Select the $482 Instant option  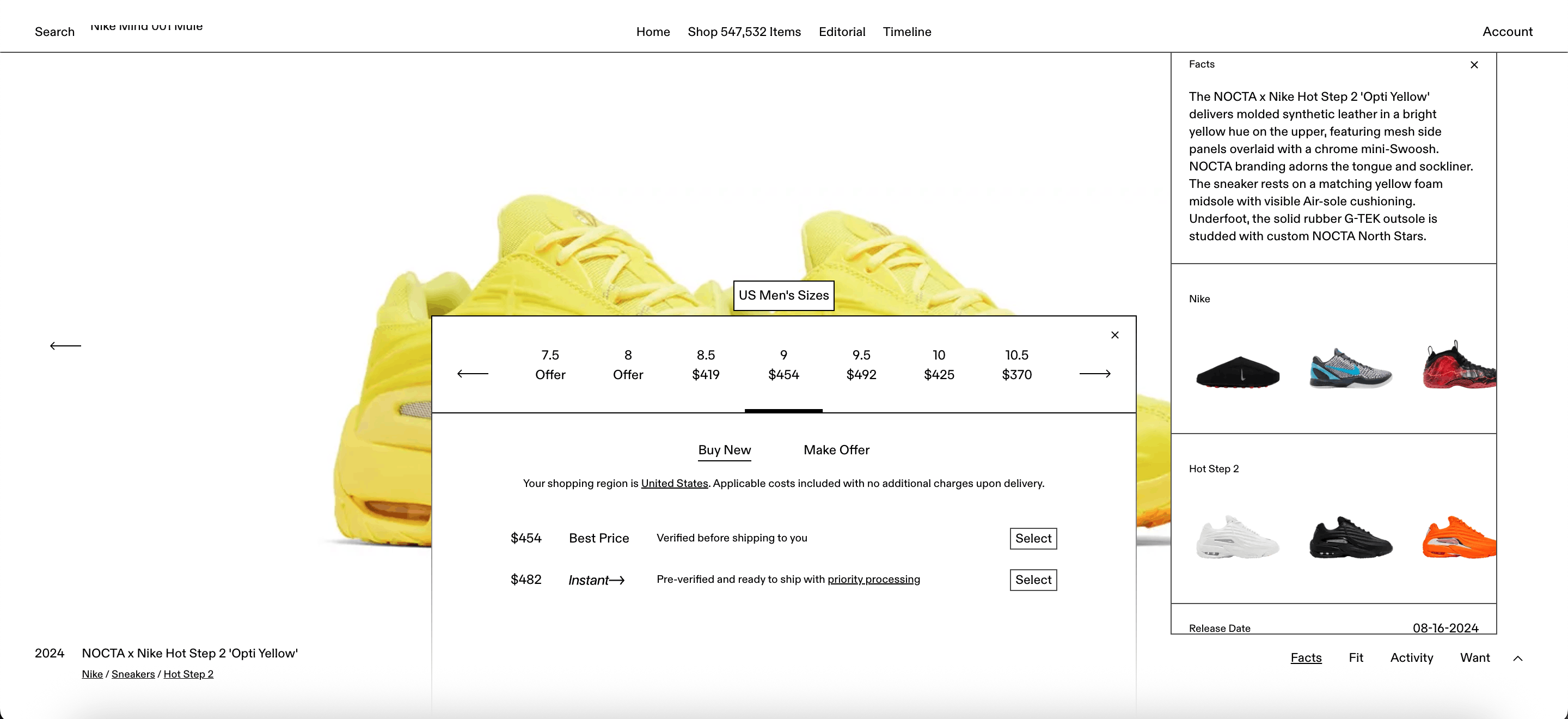pyautogui.click(x=1033, y=580)
